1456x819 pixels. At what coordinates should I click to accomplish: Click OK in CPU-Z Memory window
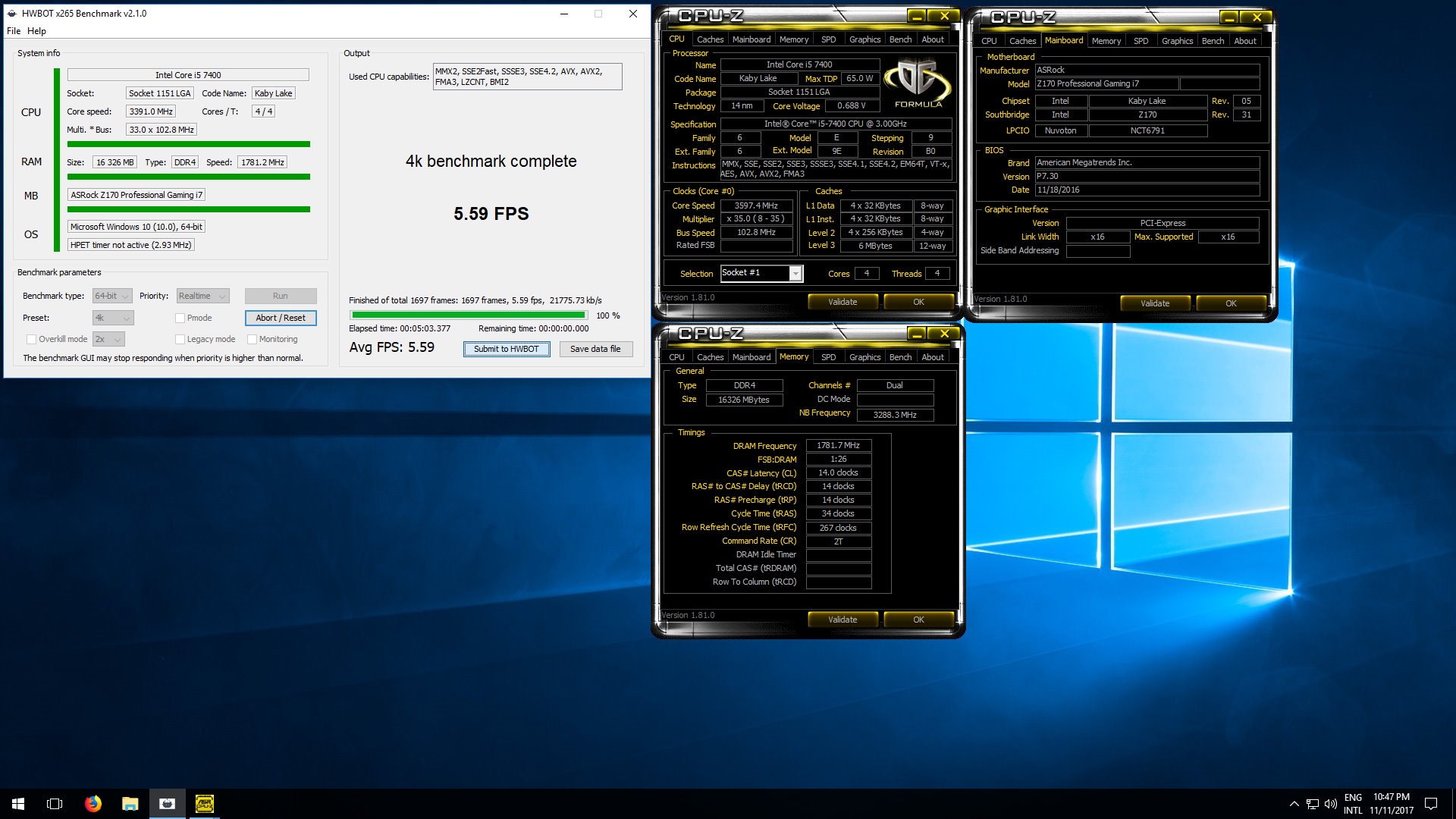(918, 620)
